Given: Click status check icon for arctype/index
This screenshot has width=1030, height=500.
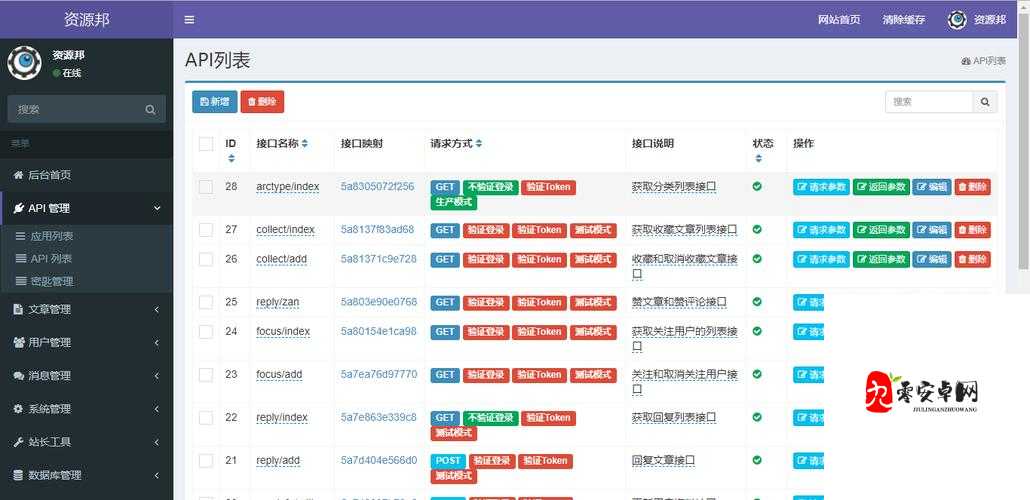Looking at the screenshot, I should 757,187.
